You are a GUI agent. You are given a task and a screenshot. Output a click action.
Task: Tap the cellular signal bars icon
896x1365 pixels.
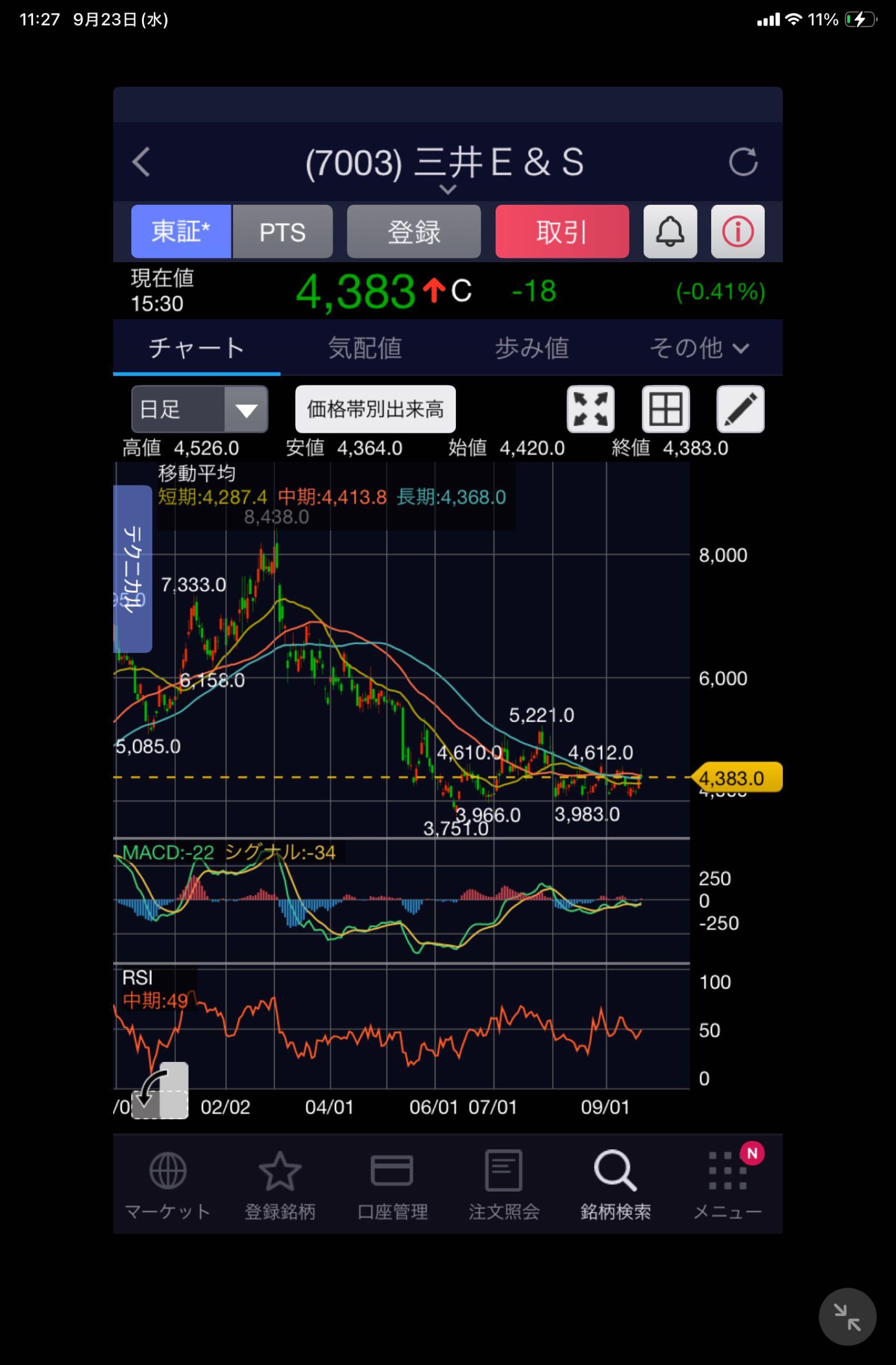point(768,19)
